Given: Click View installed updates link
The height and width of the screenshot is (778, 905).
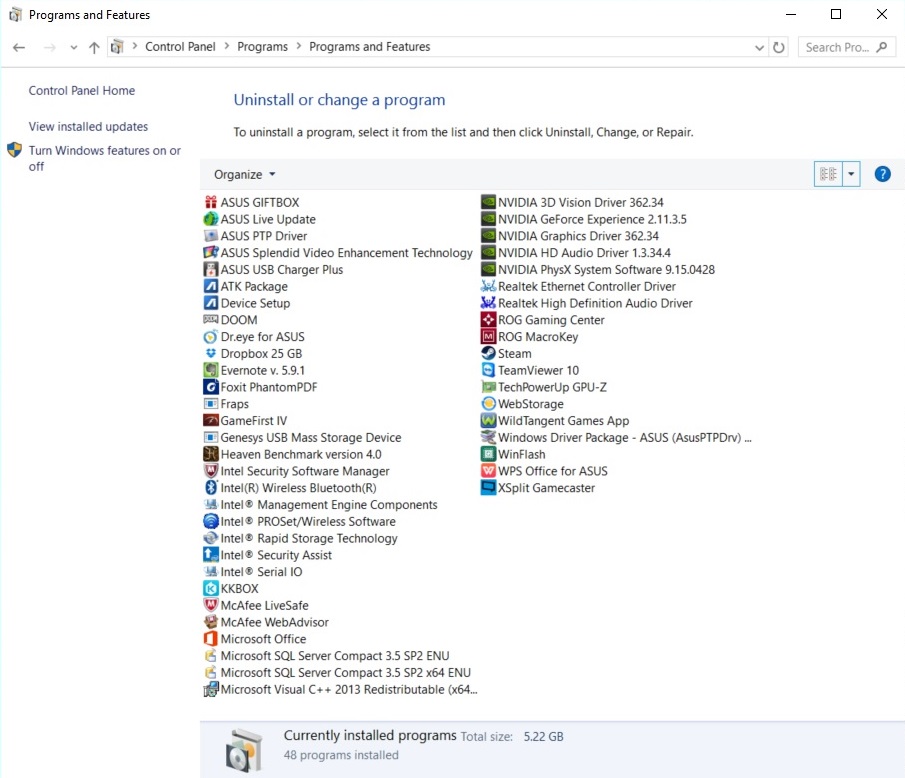Looking at the screenshot, I should tap(88, 127).
